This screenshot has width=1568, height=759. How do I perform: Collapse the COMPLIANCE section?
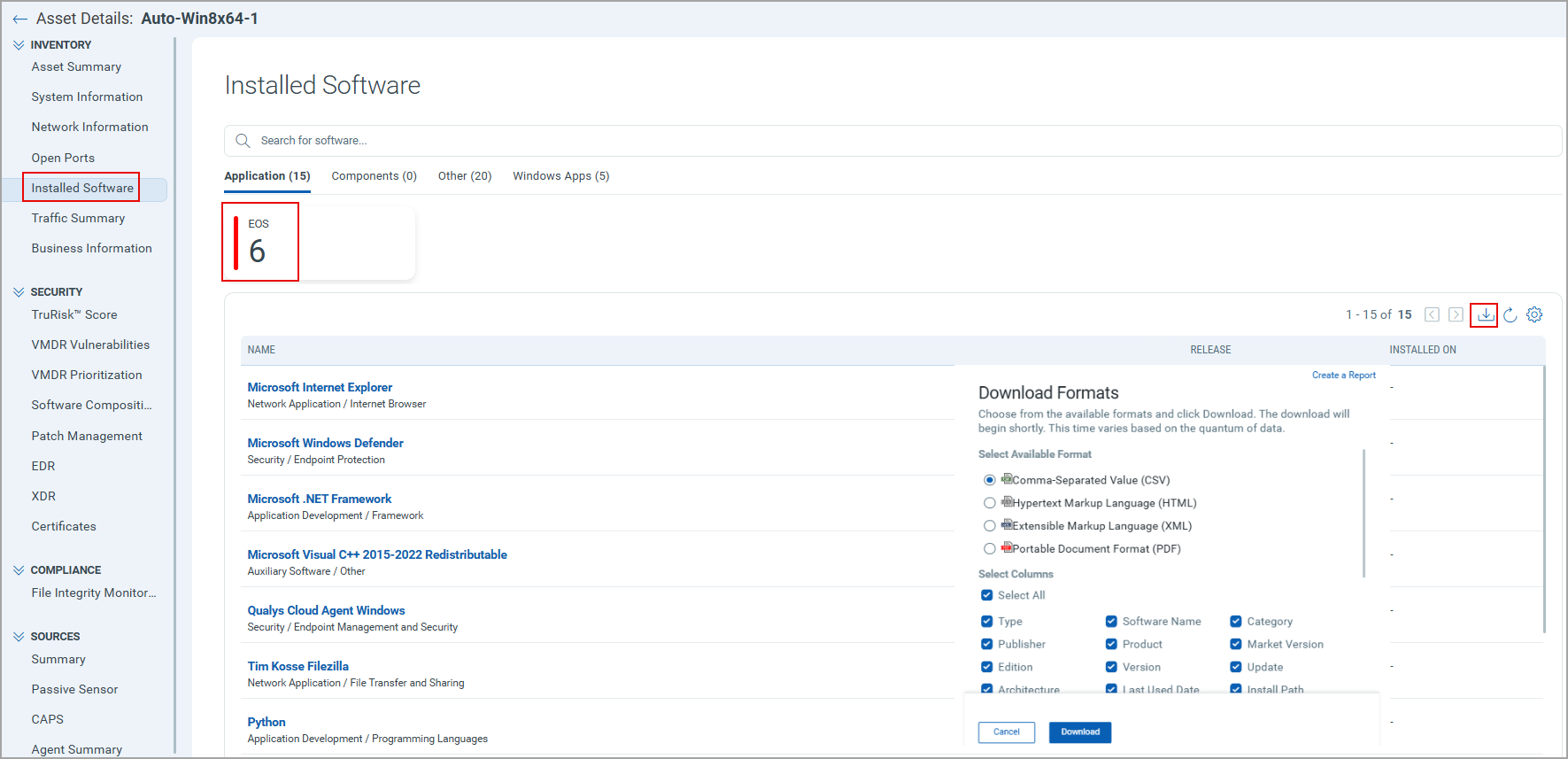pyautogui.click(x=19, y=570)
